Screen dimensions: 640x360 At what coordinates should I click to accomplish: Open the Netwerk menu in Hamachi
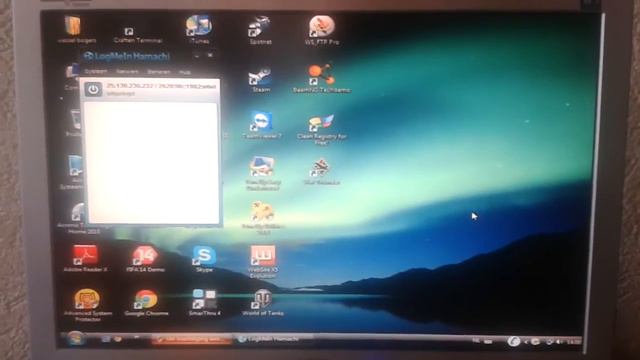127,71
